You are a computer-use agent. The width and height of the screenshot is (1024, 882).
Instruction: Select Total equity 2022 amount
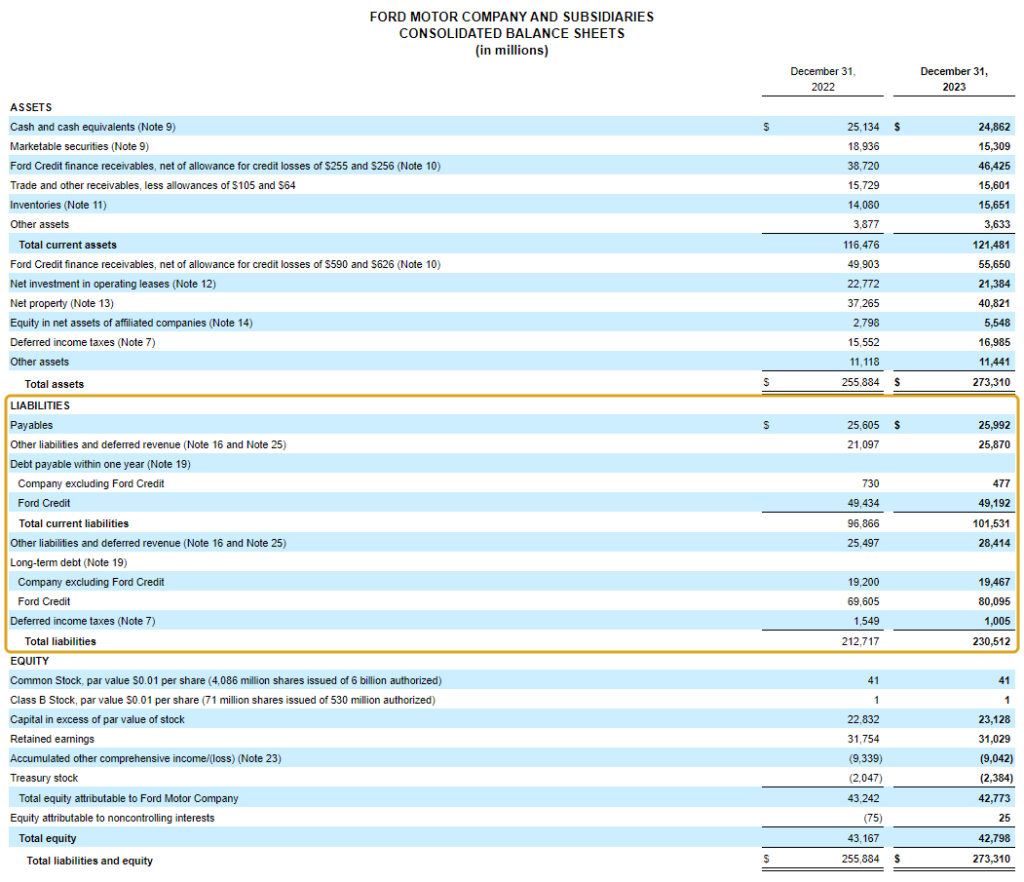(x=863, y=838)
